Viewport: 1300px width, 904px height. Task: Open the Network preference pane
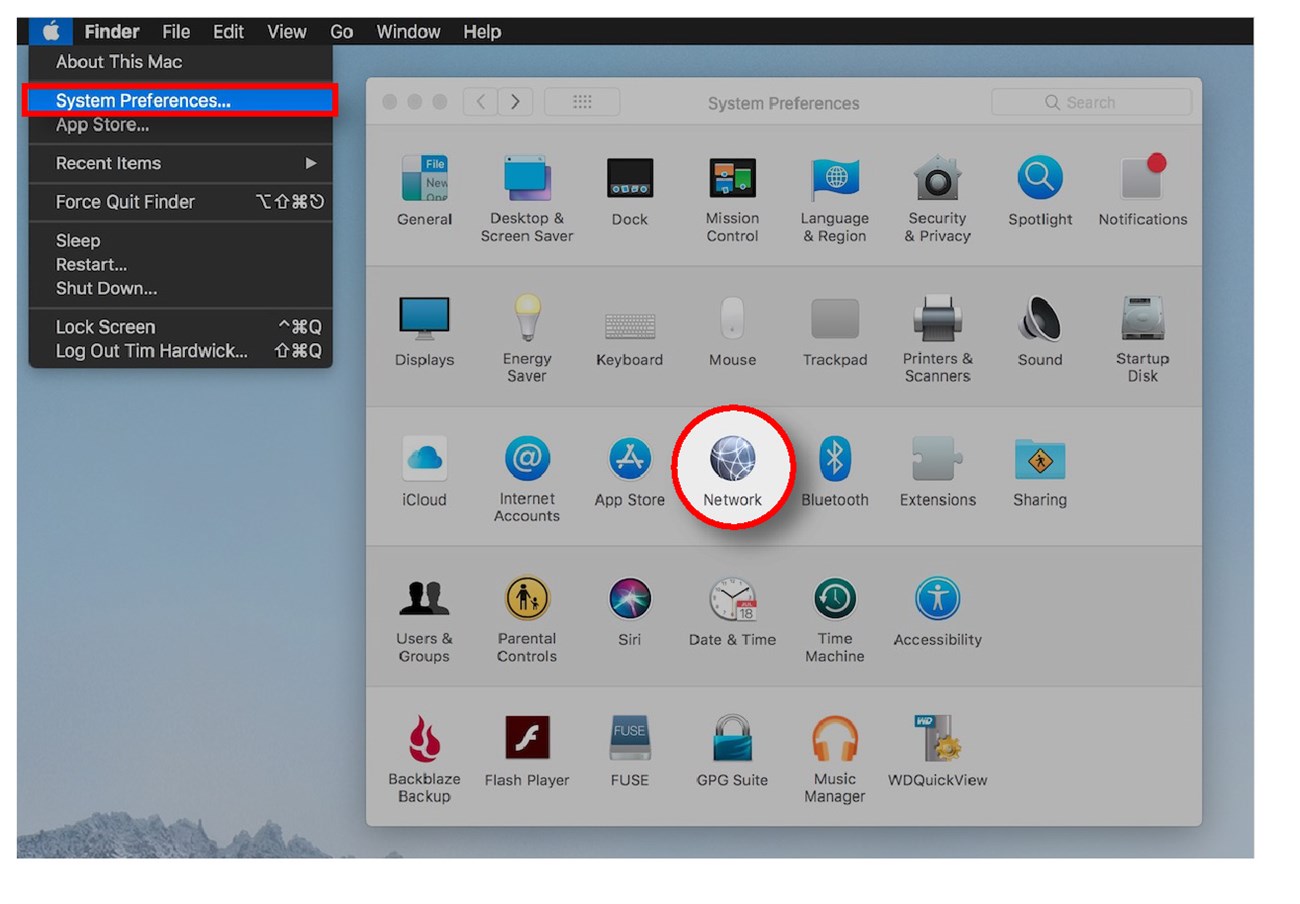coord(732,472)
